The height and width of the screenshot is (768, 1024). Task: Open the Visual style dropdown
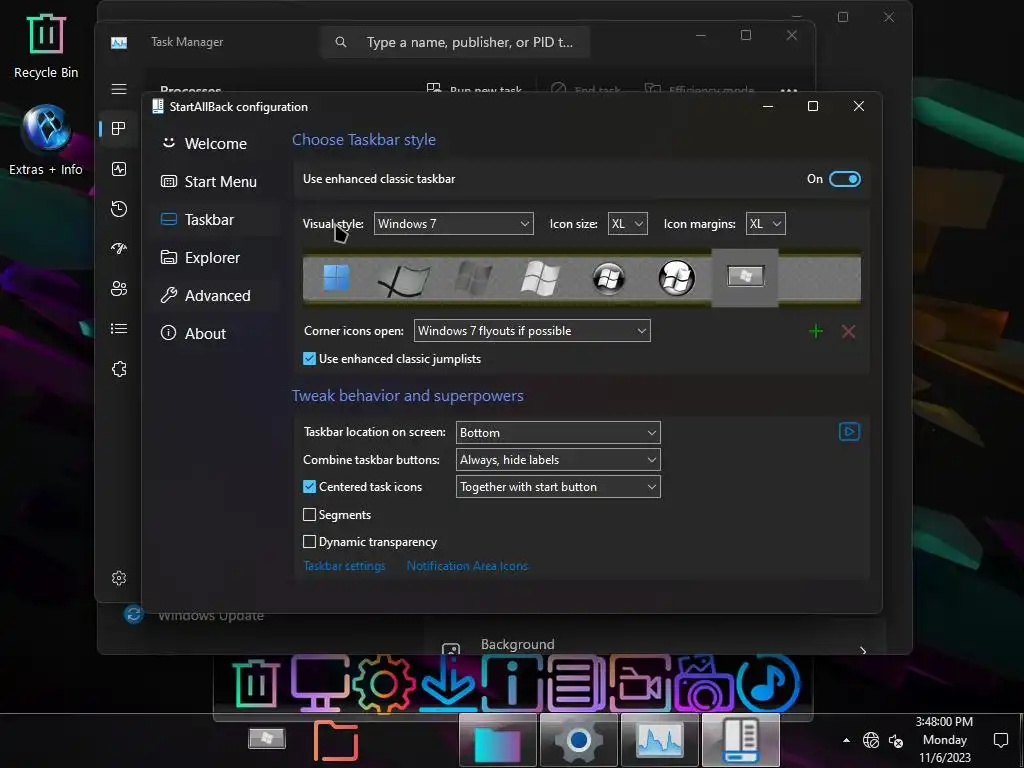453,223
